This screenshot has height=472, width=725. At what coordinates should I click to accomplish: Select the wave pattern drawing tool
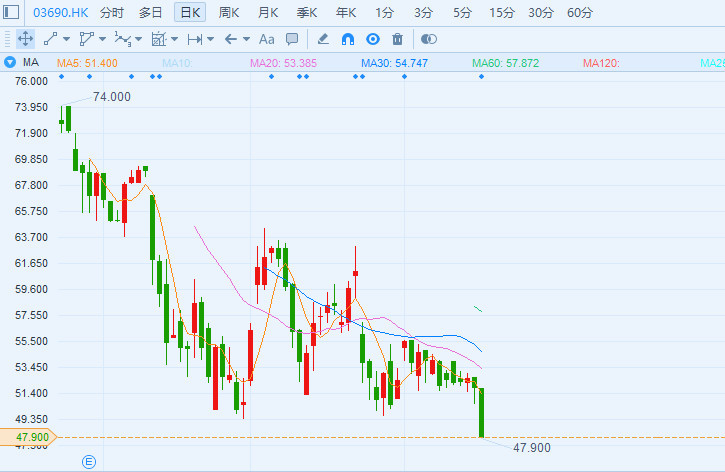coord(123,39)
